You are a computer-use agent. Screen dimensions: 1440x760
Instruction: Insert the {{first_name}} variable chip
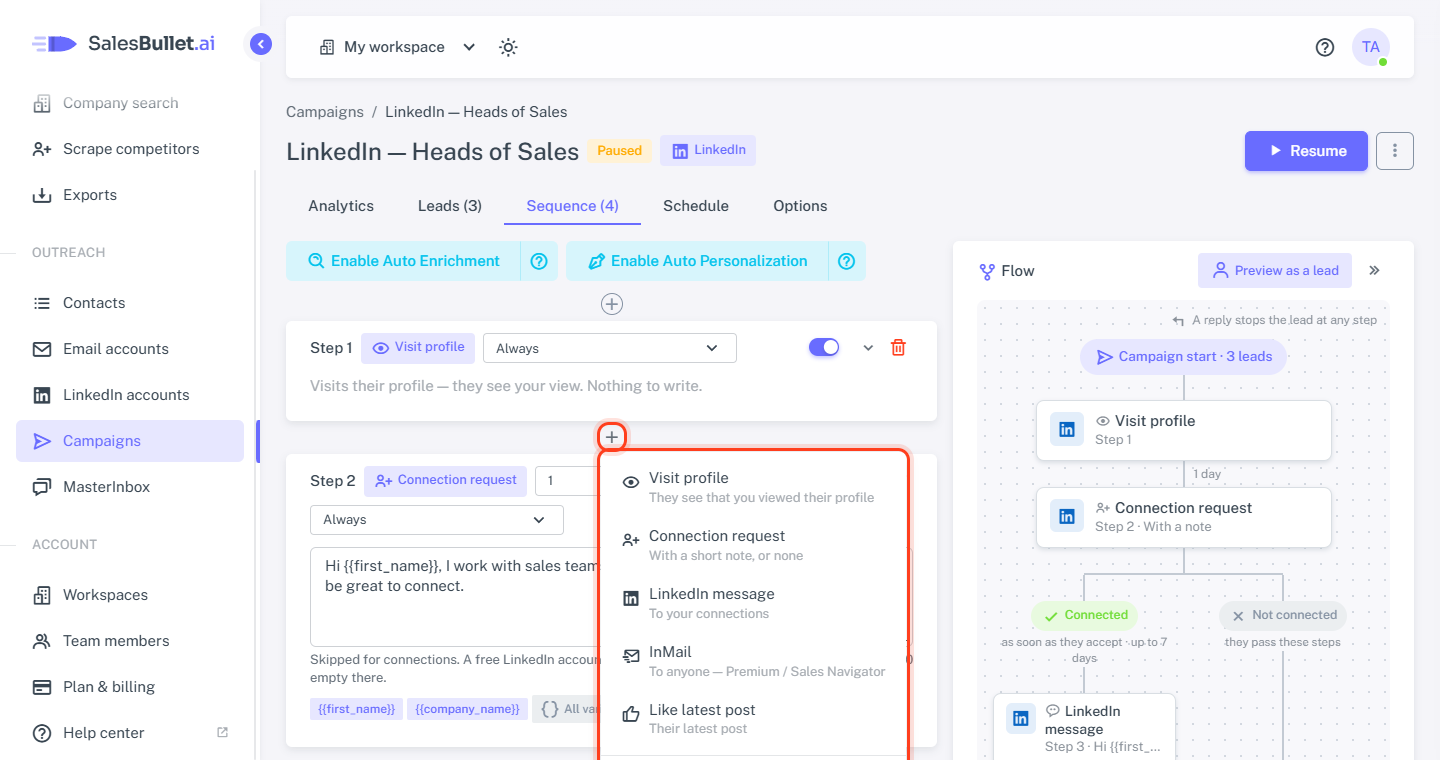coord(356,709)
